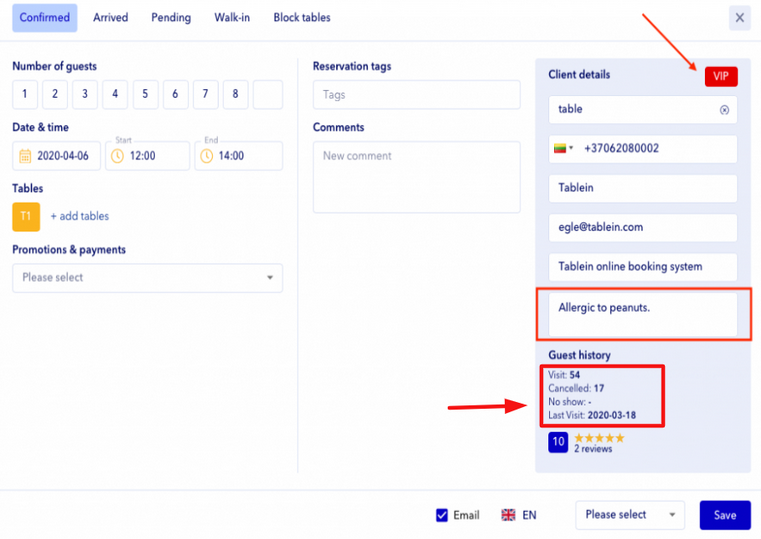Open the bottom Please select dropdown
The image size is (761, 539).
tap(630, 515)
